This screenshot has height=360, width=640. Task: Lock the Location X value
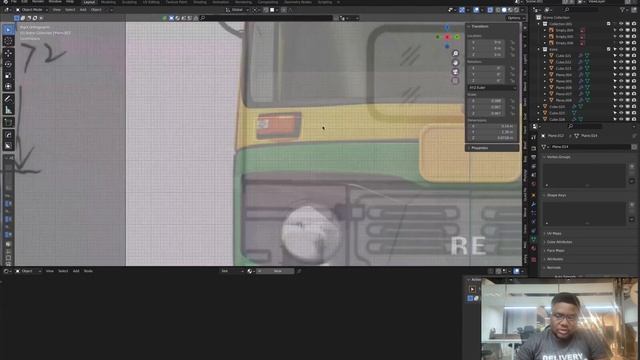click(513, 42)
